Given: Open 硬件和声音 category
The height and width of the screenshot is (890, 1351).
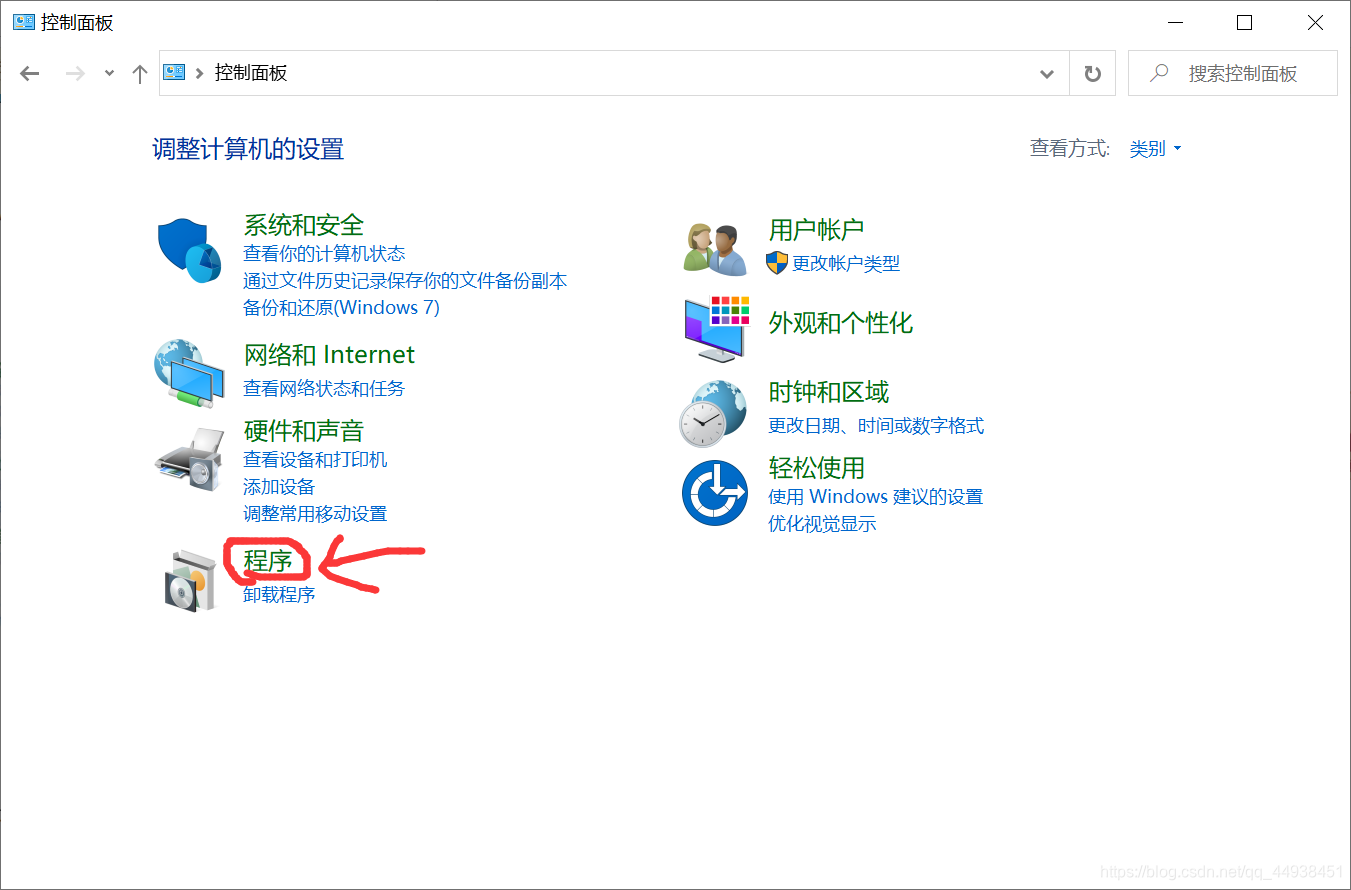Looking at the screenshot, I should click(x=304, y=431).
